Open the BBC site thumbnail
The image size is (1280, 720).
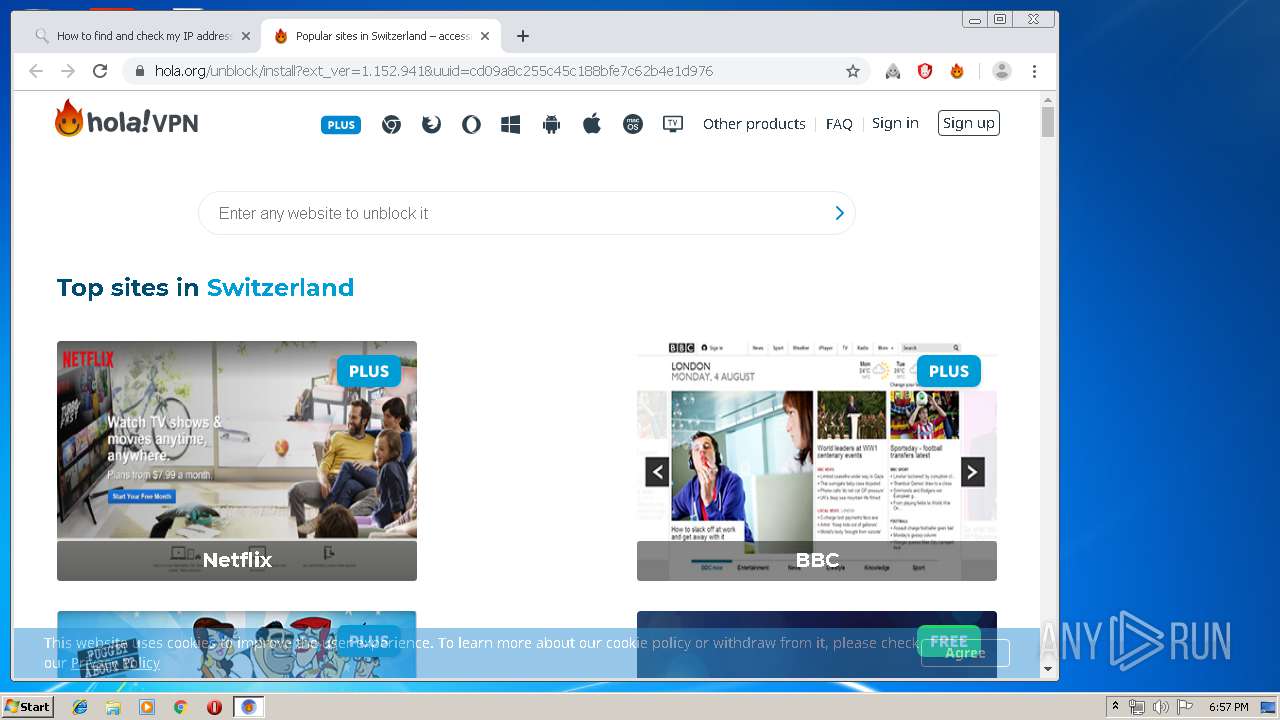point(817,461)
